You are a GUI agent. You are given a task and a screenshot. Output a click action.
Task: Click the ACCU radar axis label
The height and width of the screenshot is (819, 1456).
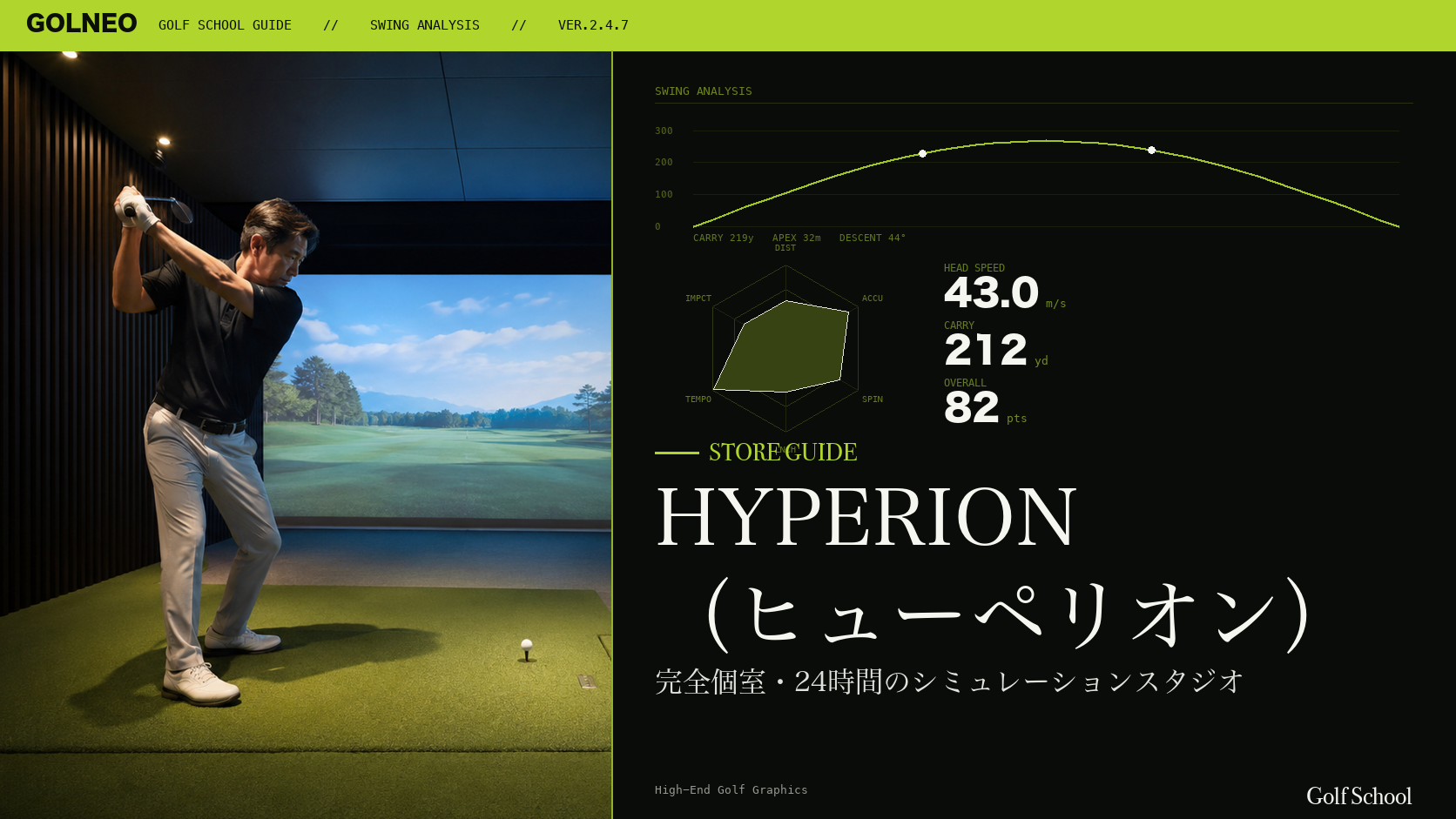click(873, 299)
